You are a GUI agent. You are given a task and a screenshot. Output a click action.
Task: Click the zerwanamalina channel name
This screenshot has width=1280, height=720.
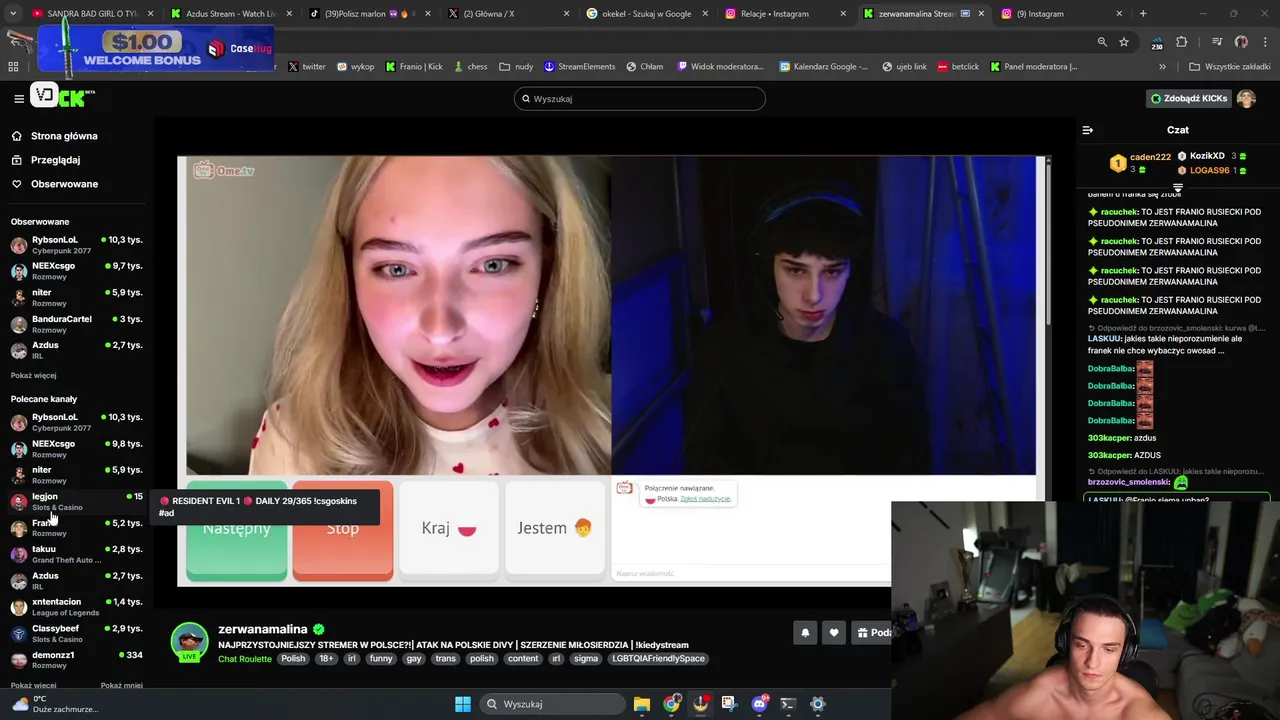tap(263, 629)
